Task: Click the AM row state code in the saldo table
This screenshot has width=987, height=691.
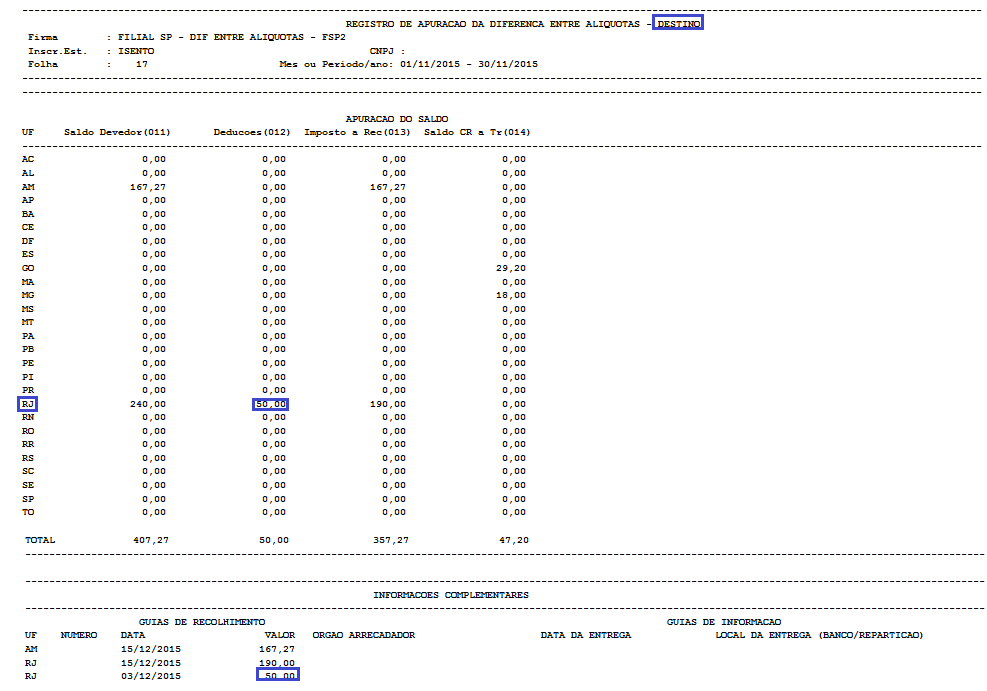Action: [x=28, y=187]
